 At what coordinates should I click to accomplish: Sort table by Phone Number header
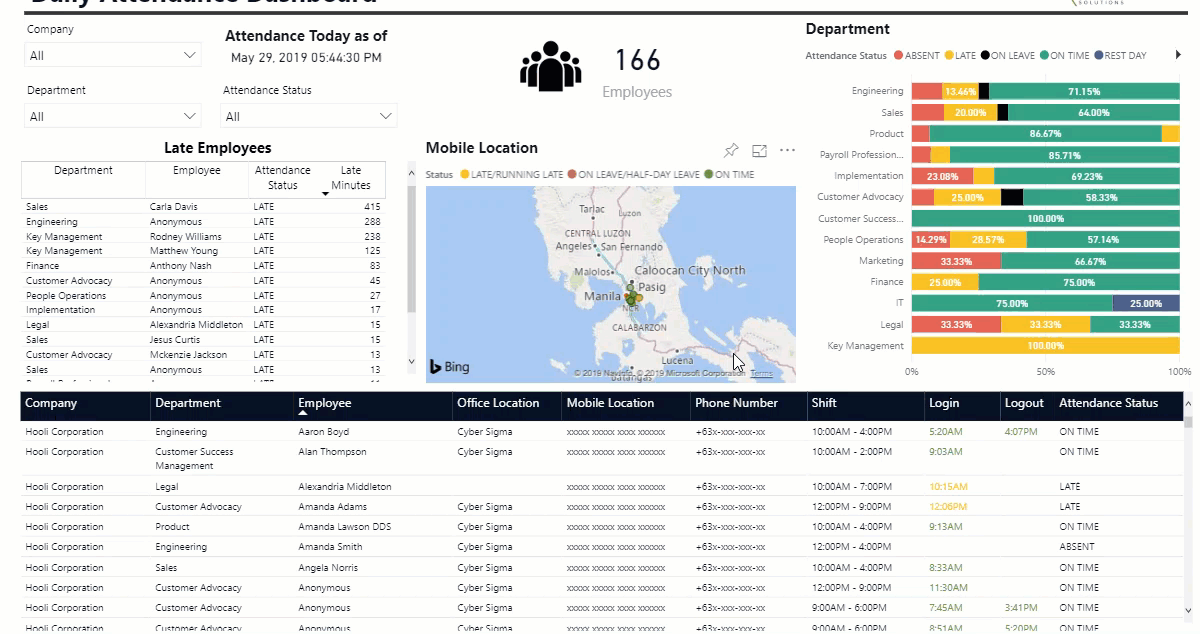pyautogui.click(x=736, y=403)
